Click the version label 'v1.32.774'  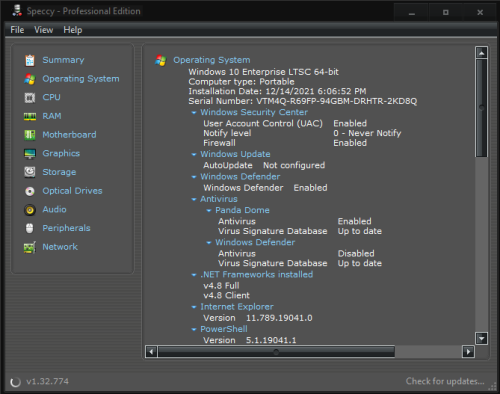[48, 381]
